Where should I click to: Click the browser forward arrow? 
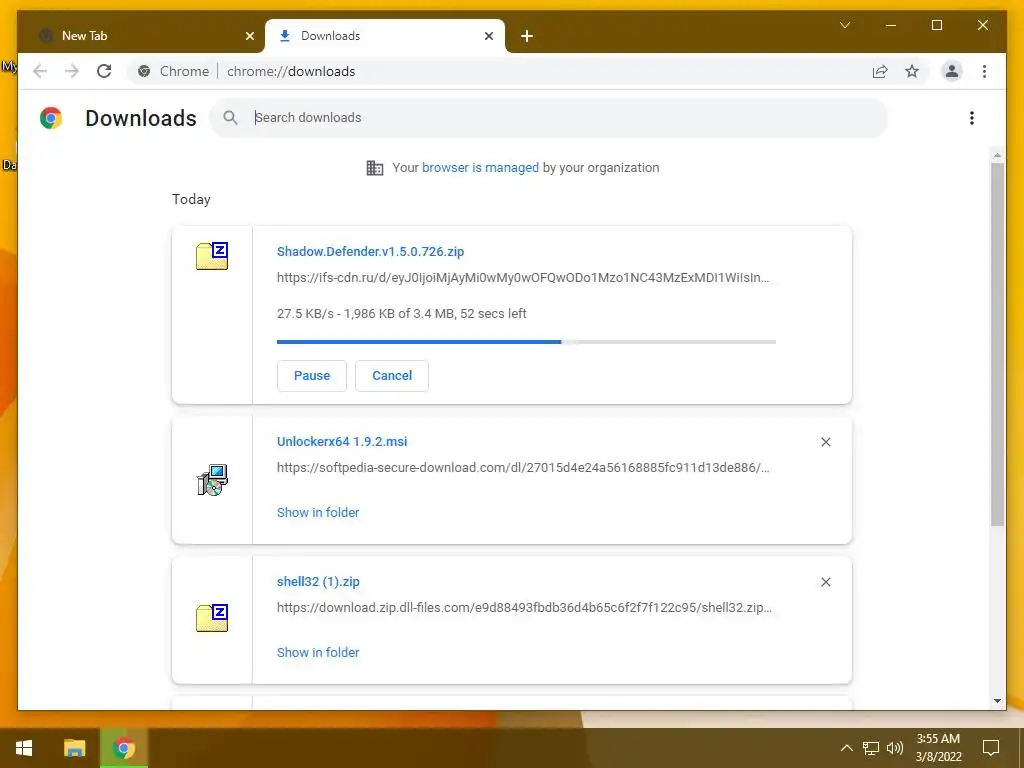click(72, 71)
